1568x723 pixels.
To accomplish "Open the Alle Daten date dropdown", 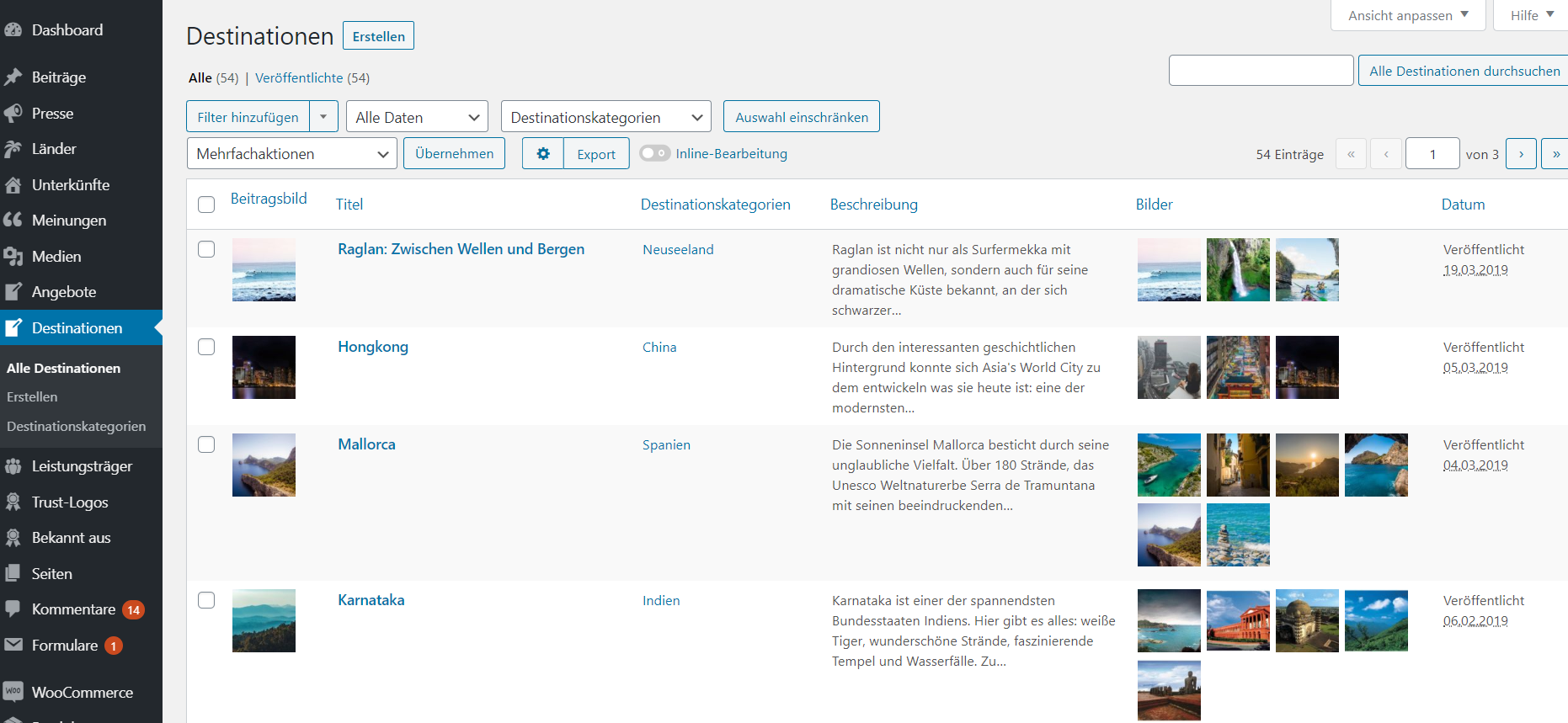I will [418, 117].
